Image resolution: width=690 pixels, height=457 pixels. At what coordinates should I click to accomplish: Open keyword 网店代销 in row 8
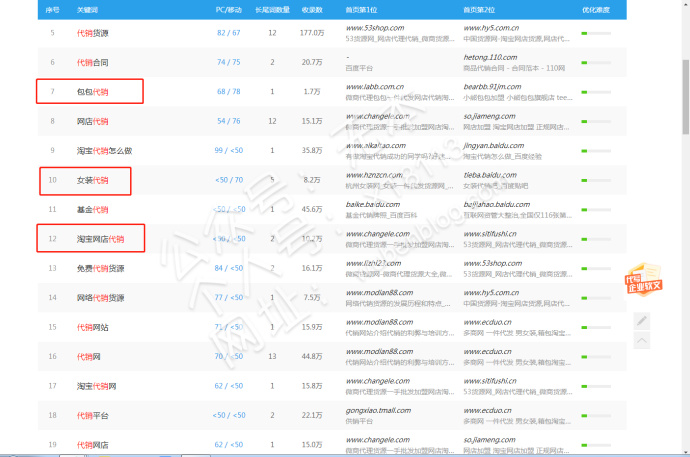92,121
